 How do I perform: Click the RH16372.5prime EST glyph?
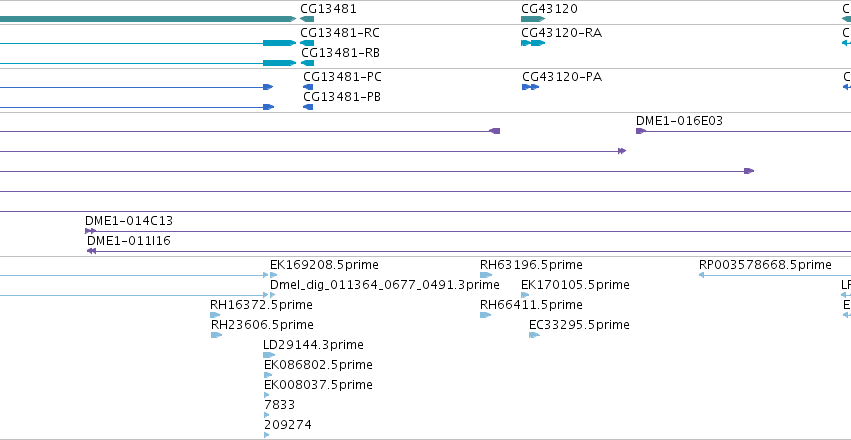pyautogui.click(x=215, y=315)
